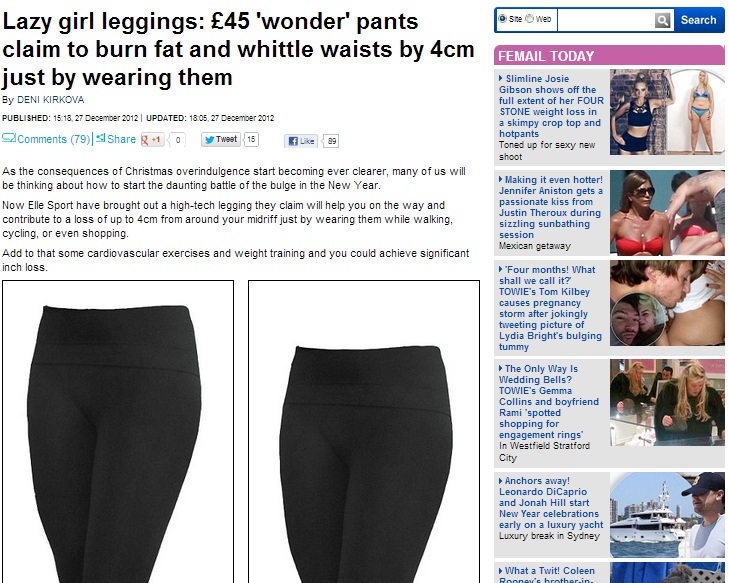Click the Google +1 icon

tap(152, 139)
